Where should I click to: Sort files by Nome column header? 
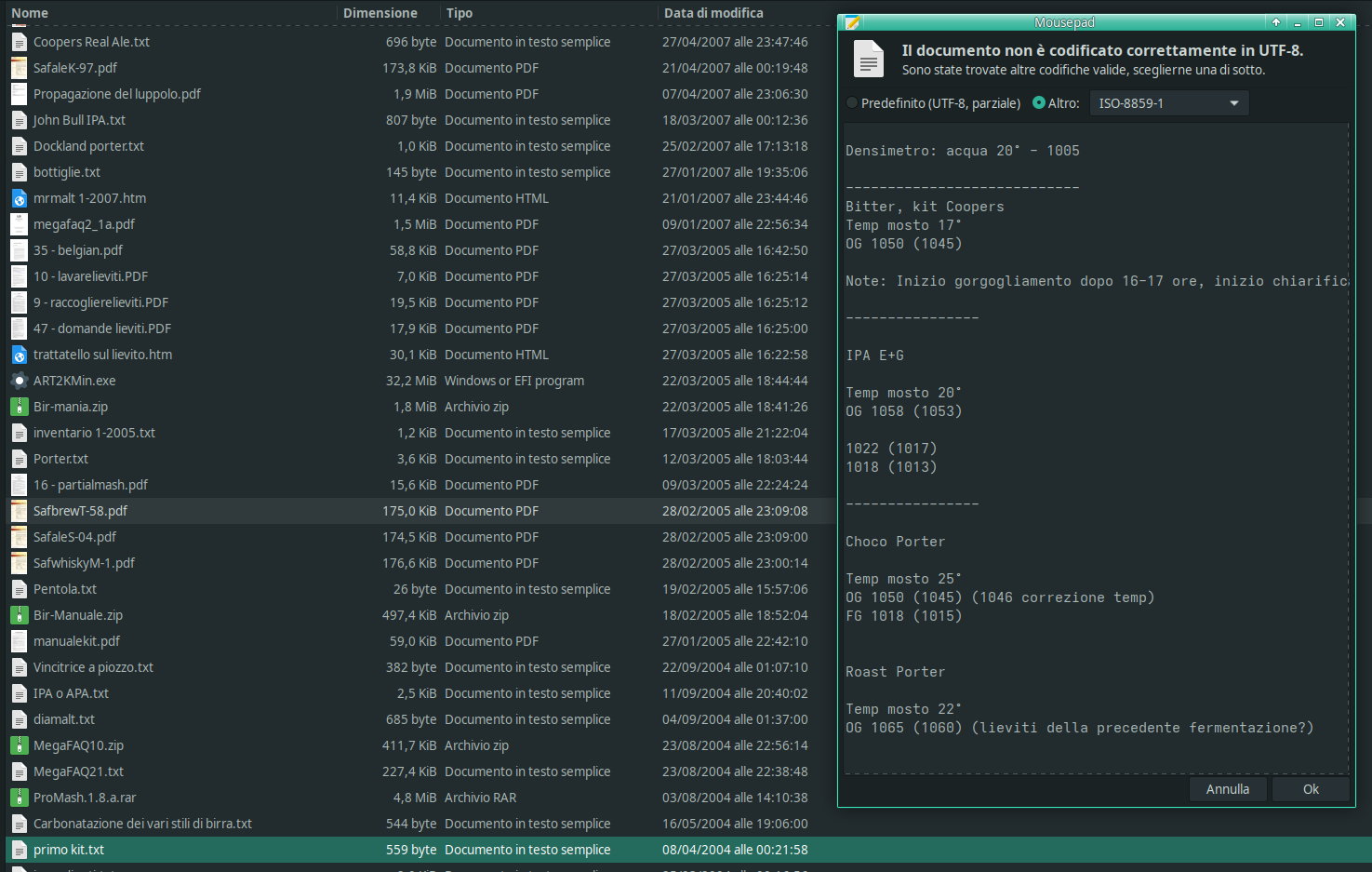tap(30, 13)
